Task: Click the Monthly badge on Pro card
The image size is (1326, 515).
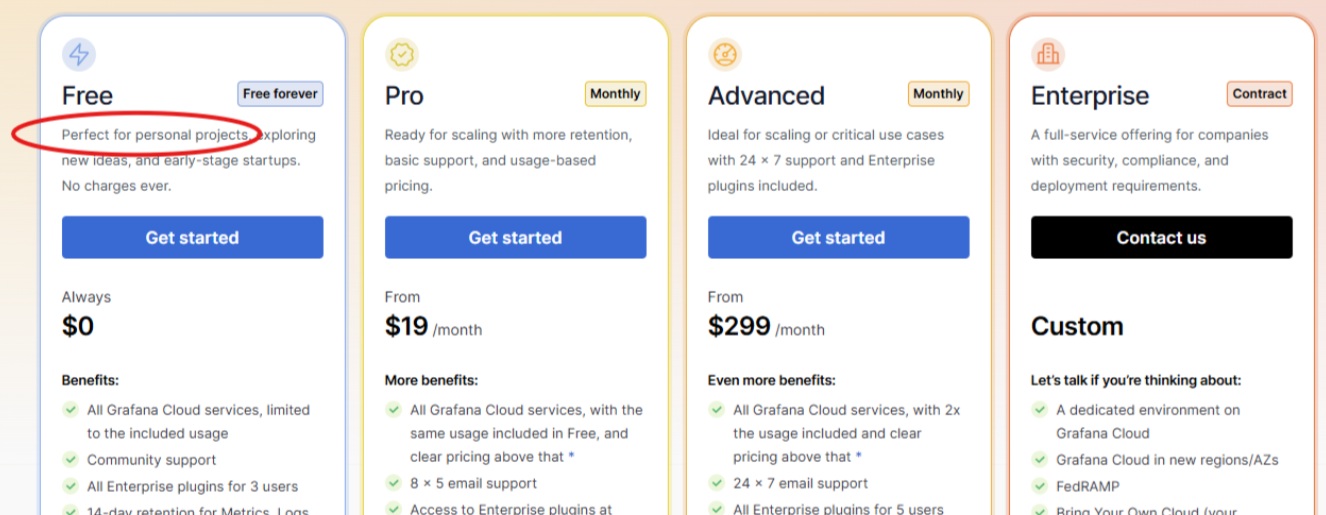Action: [x=615, y=94]
